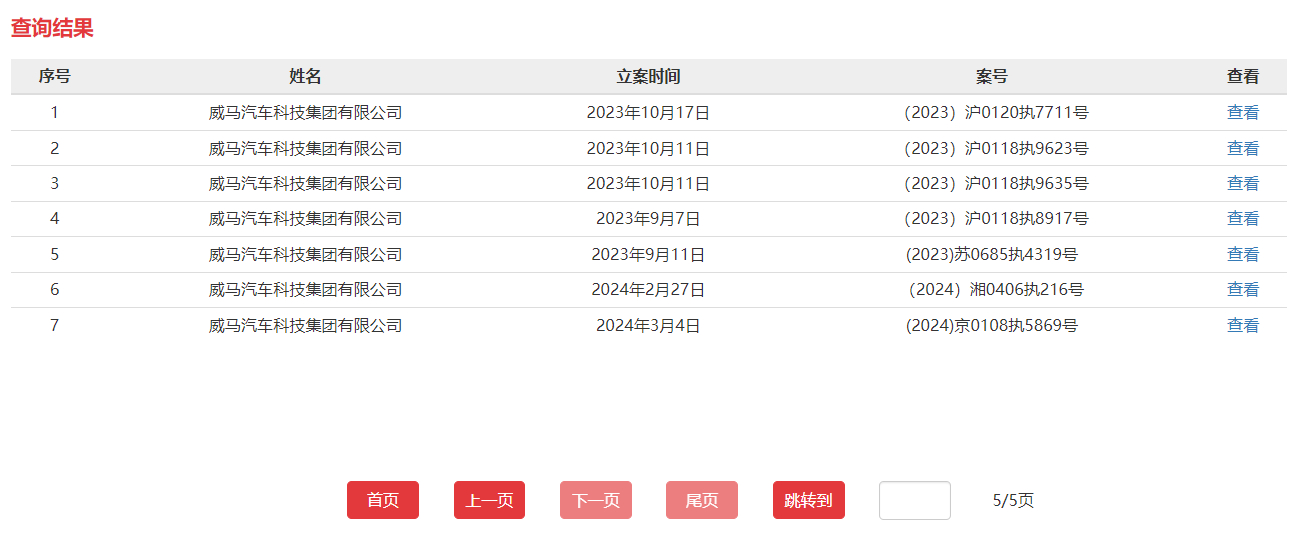This screenshot has width=1300, height=533.
Task: Go to first page with 首页 button
Action: coord(382,500)
